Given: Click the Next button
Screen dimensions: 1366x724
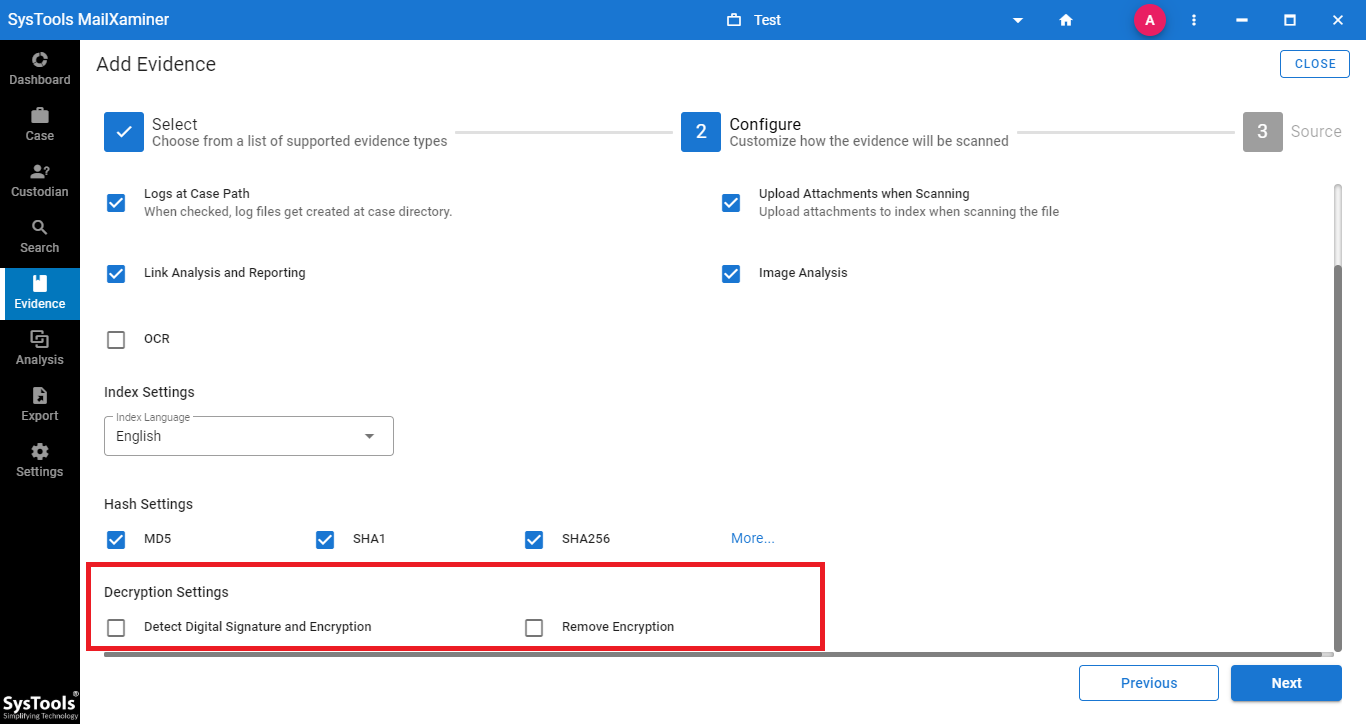Looking at the screenshot, I should coord(1286,683).
